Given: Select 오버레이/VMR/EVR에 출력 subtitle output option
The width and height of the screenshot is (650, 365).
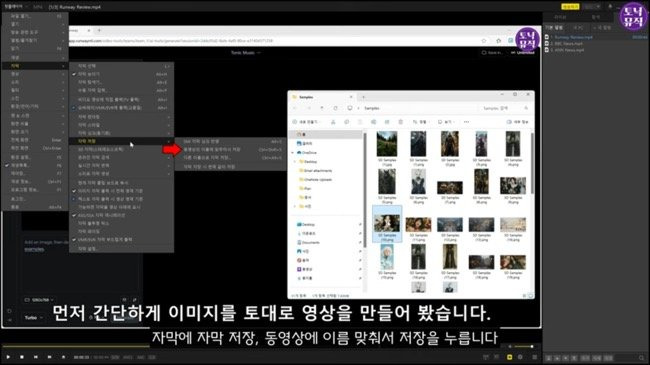Looking at the screenshot, I should tap(121, 107).
